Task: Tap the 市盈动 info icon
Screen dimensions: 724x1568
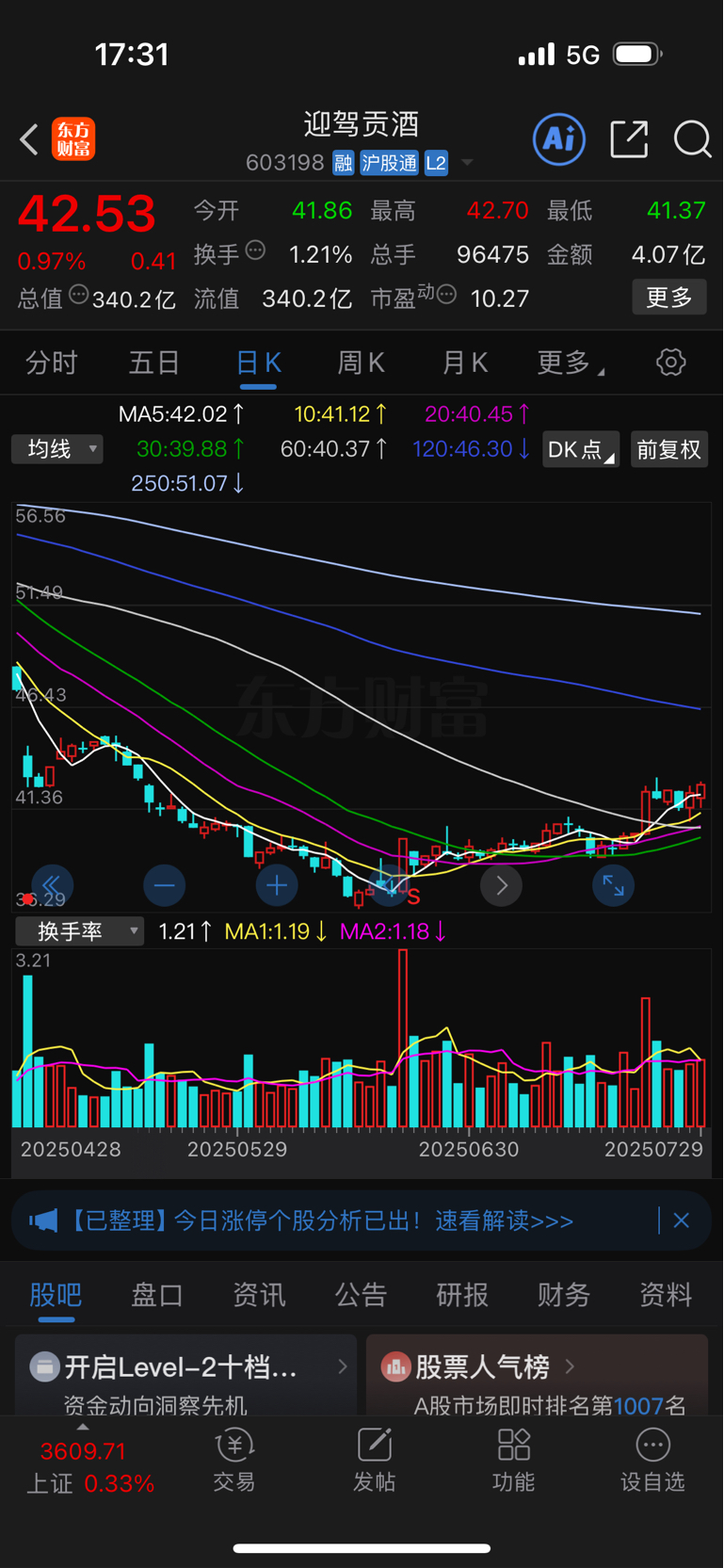Action: click(x=446, y=295)
